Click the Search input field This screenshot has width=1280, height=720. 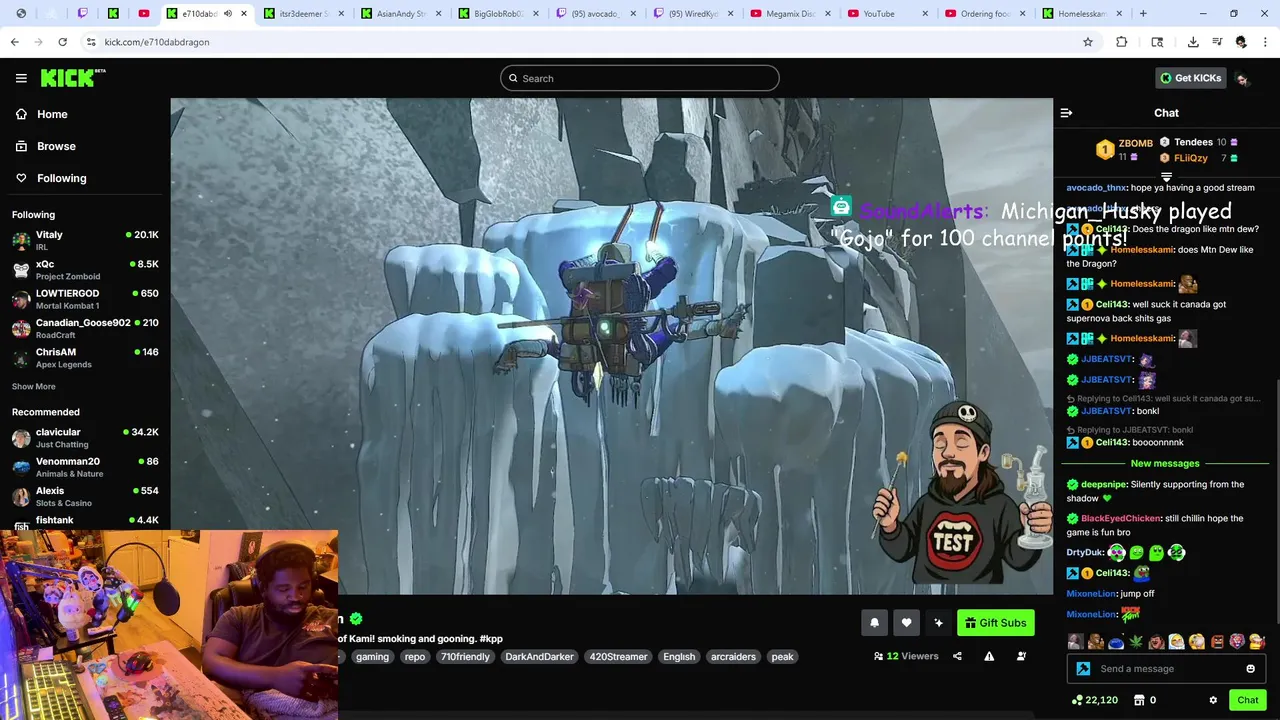pyautogui.click(x=640, y=78)
